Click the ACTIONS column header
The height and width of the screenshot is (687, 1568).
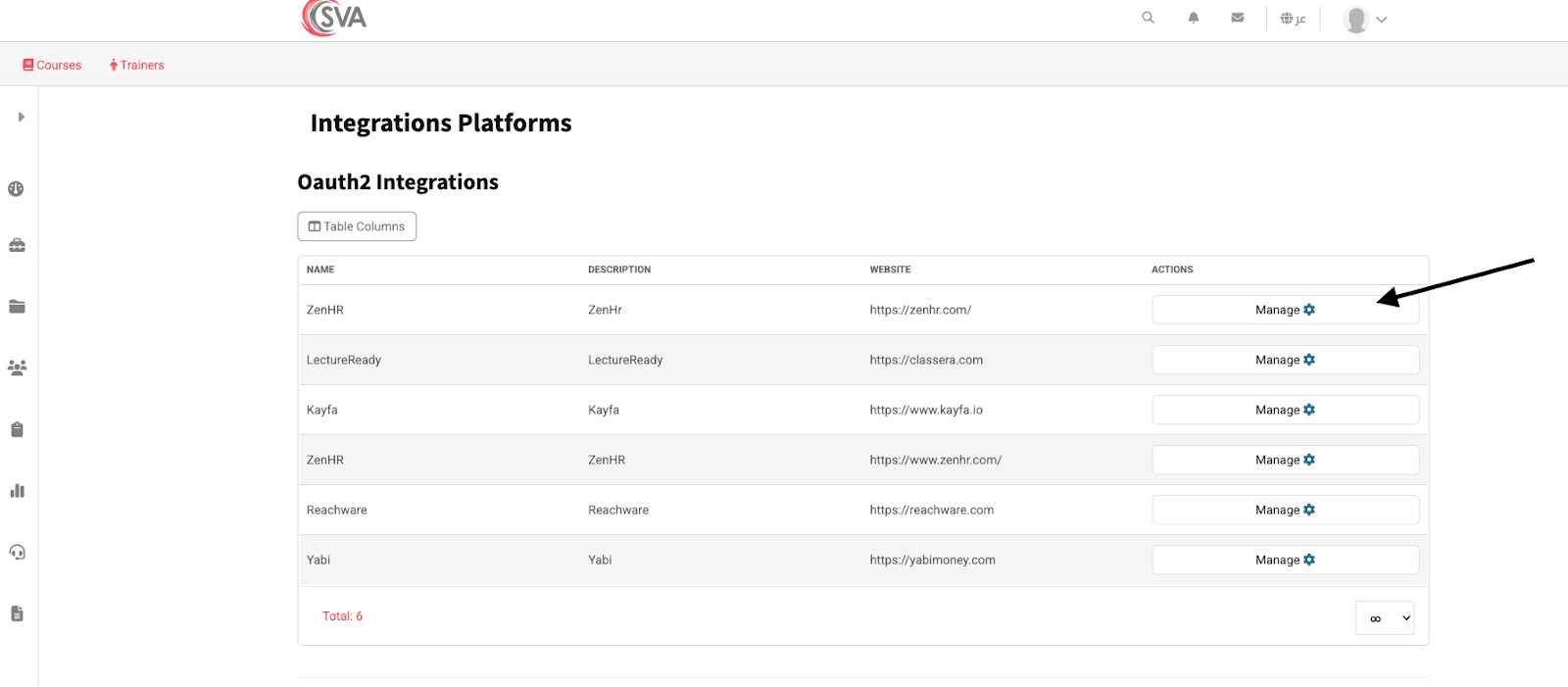(1172, 270)
